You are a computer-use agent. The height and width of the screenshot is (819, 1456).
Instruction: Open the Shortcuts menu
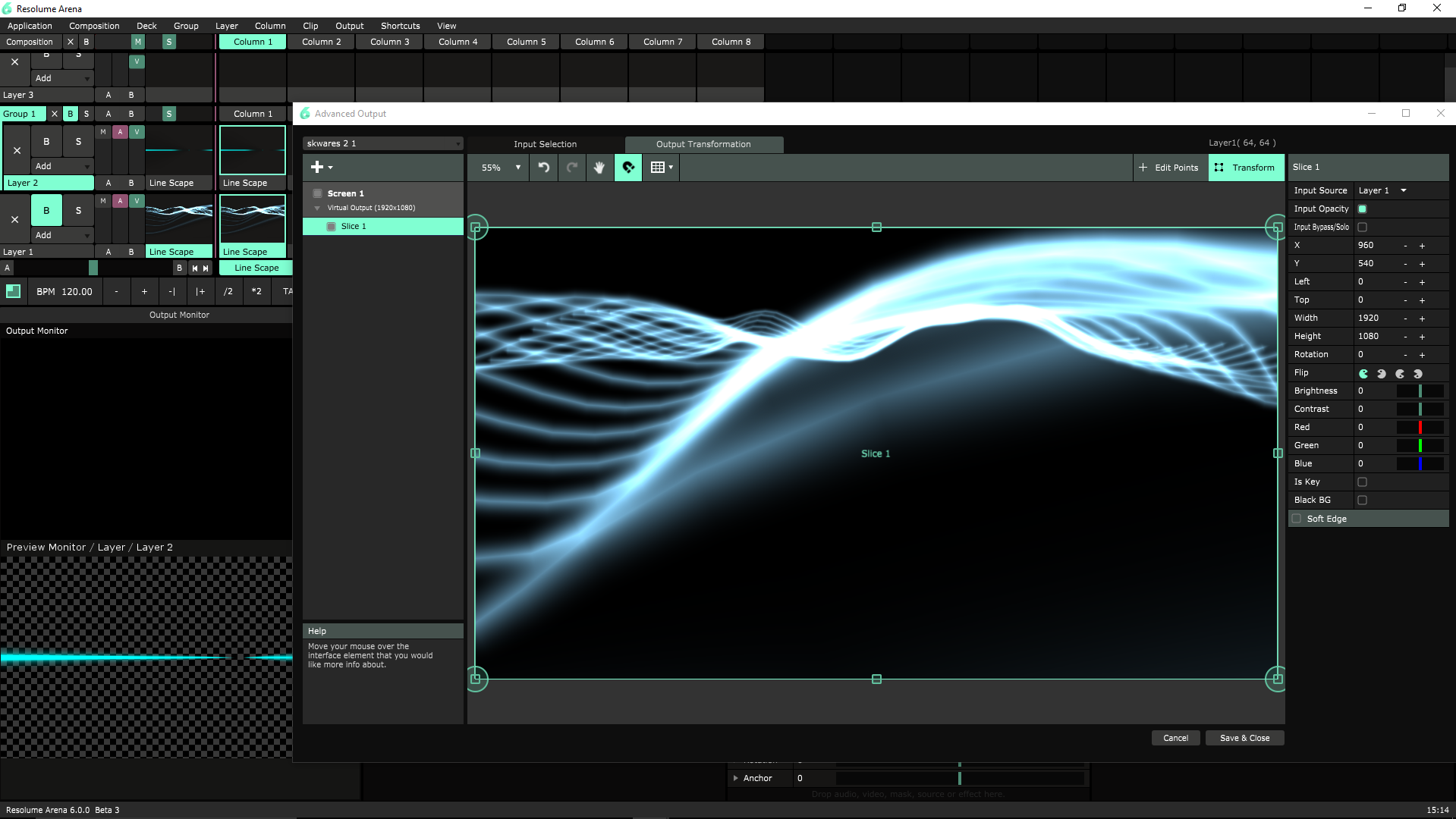click(400, 26)
